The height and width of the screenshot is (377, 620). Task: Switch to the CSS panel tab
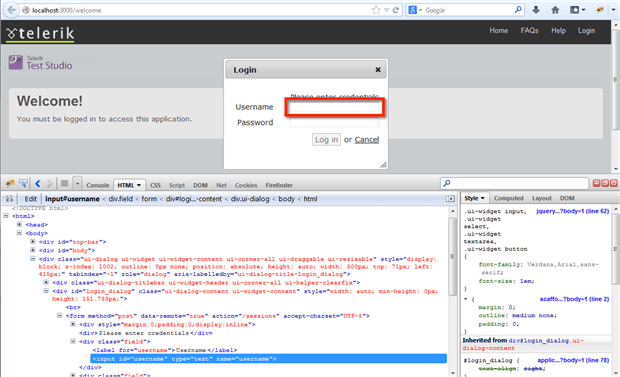(x=155, y=185)
